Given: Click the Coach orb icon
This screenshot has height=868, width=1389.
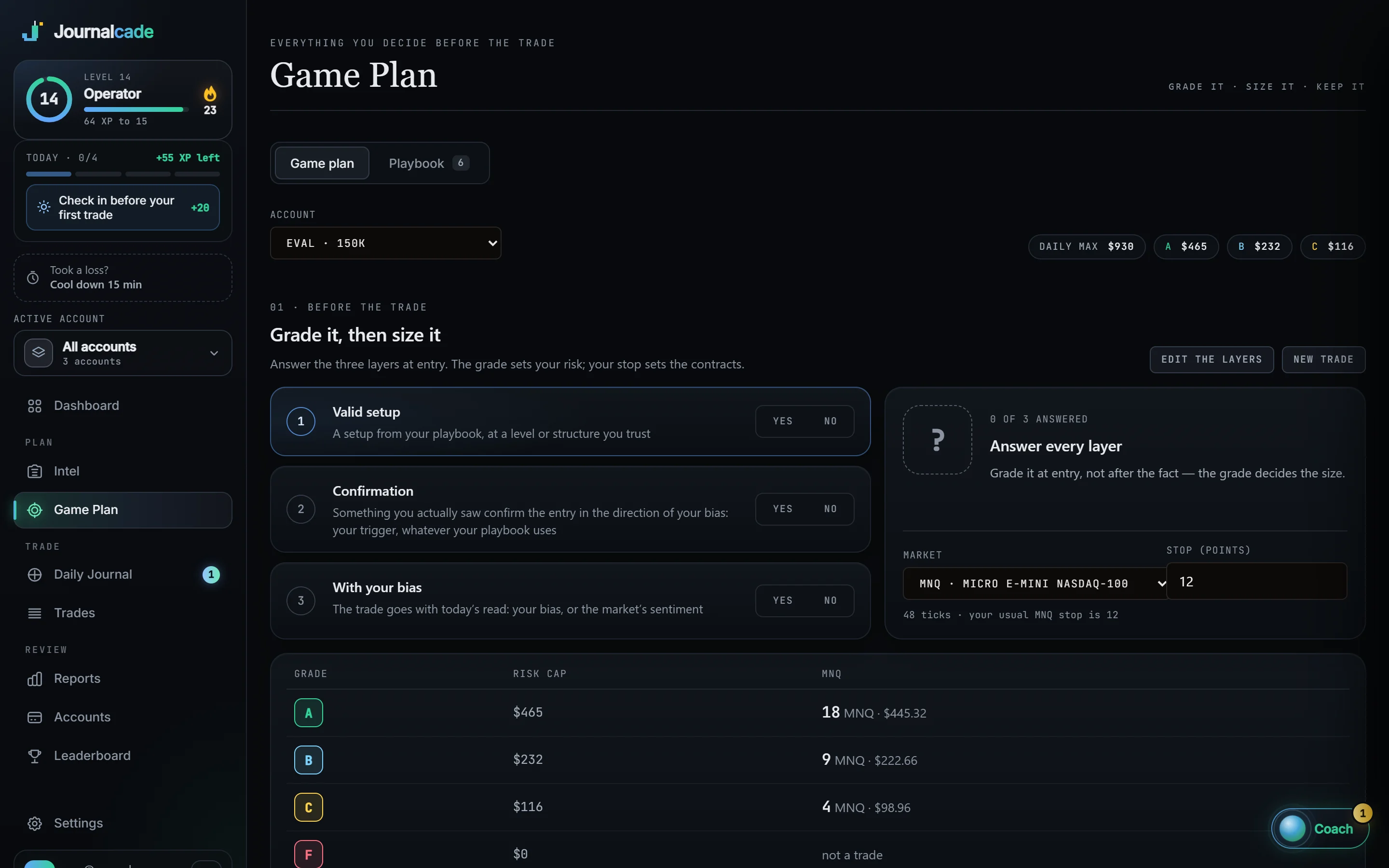Looking at the screenshot, I should pos(1293,828).
